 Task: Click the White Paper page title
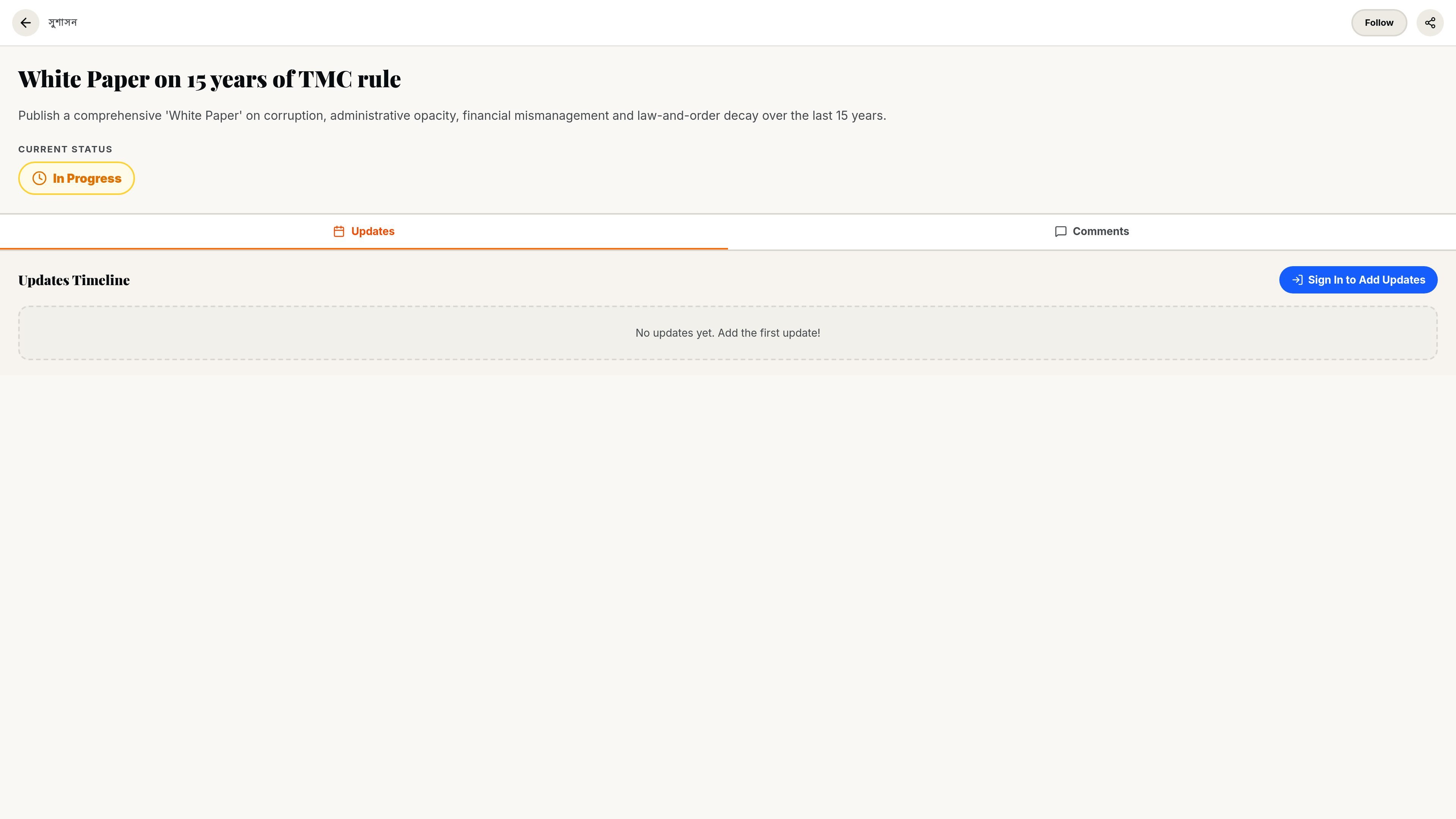tap(210, 78)
